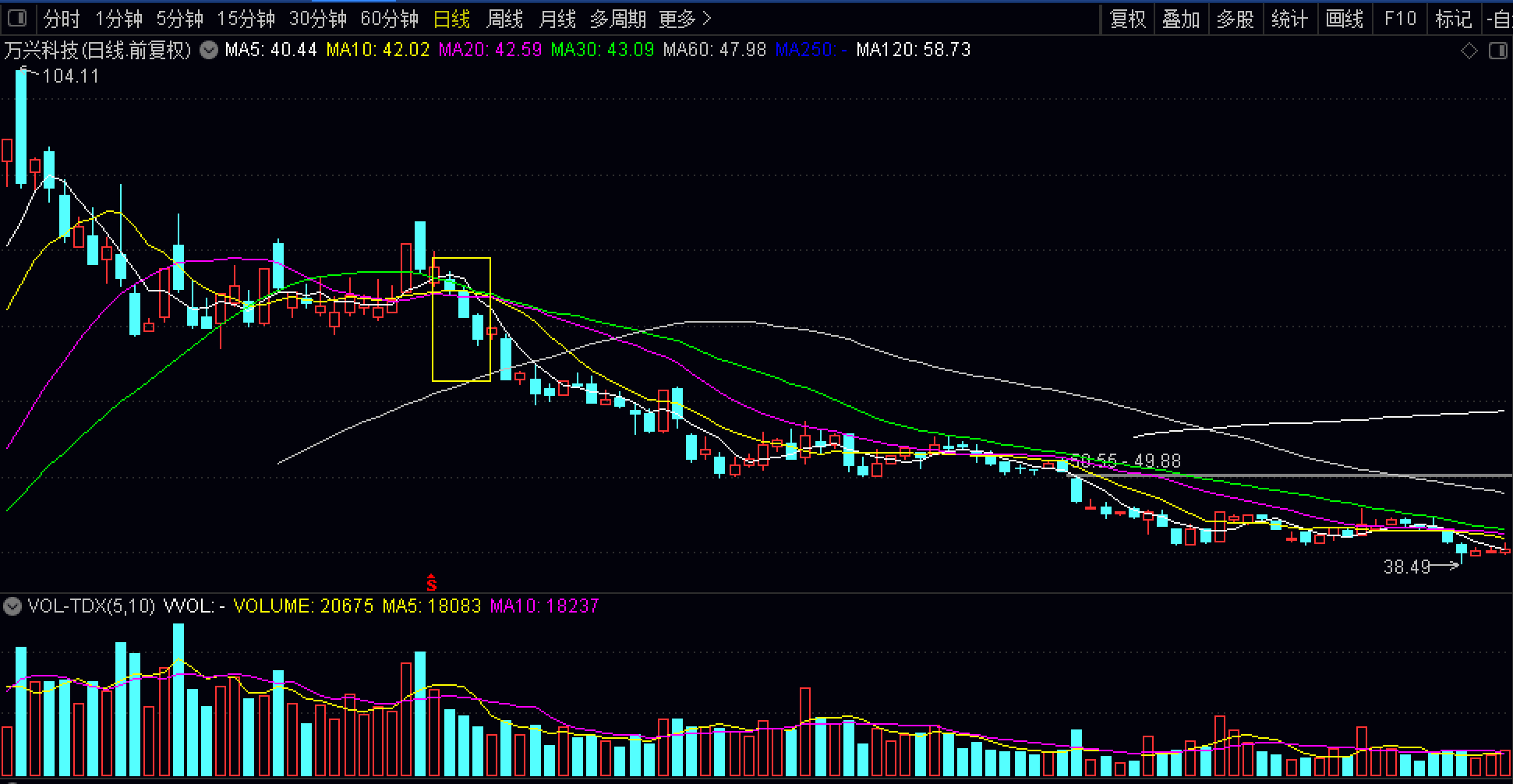Screen dimensions: 1513x784
Task: Select the 日线 daily tab
Action: click(x=451, y=19)
